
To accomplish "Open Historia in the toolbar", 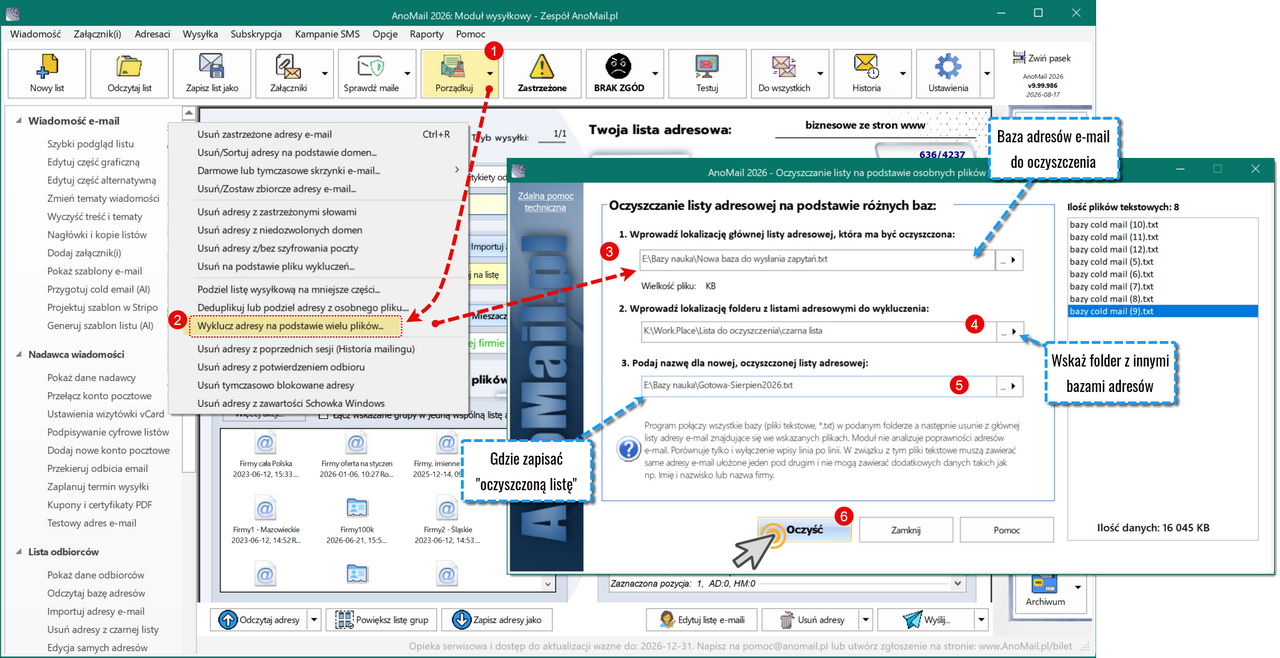I will 866,73.
